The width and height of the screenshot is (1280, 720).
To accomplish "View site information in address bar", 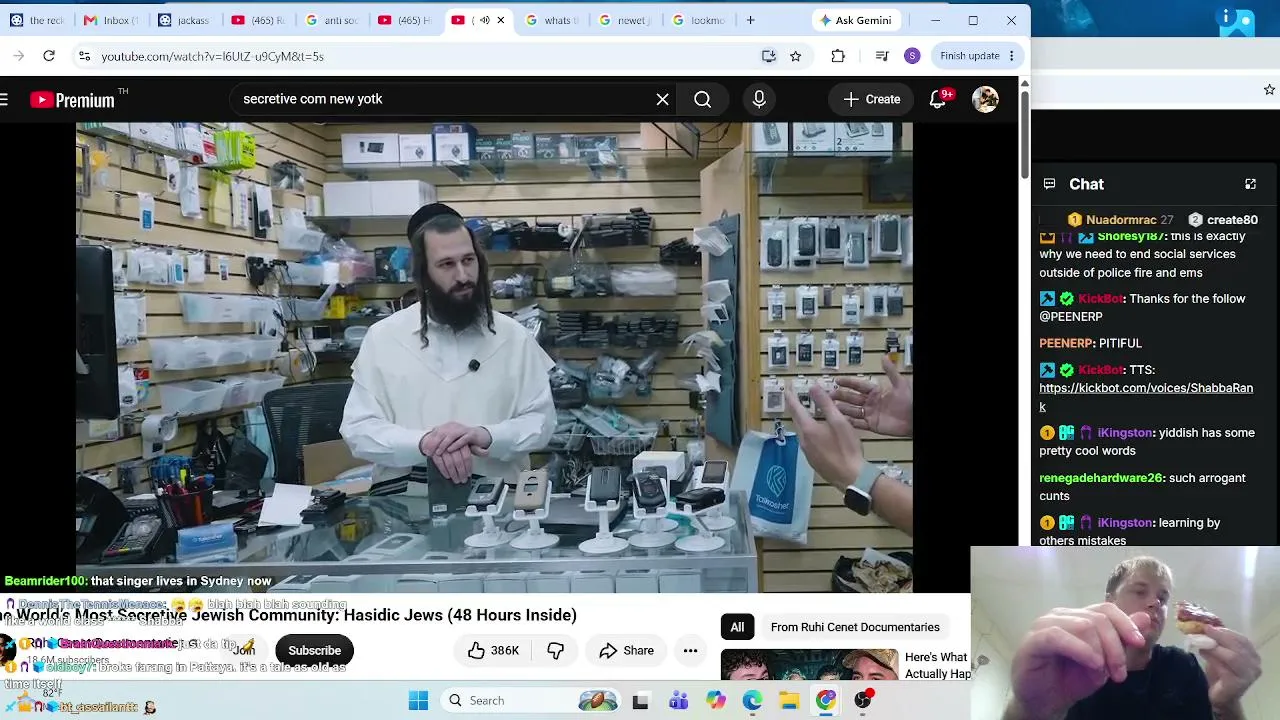I will pos(84,56).
